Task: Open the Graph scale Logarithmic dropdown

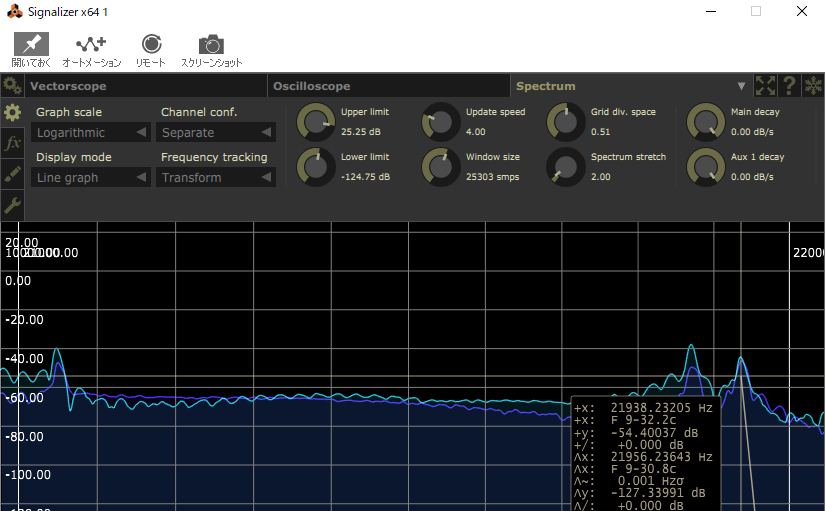Action: [x=91, y=133]
